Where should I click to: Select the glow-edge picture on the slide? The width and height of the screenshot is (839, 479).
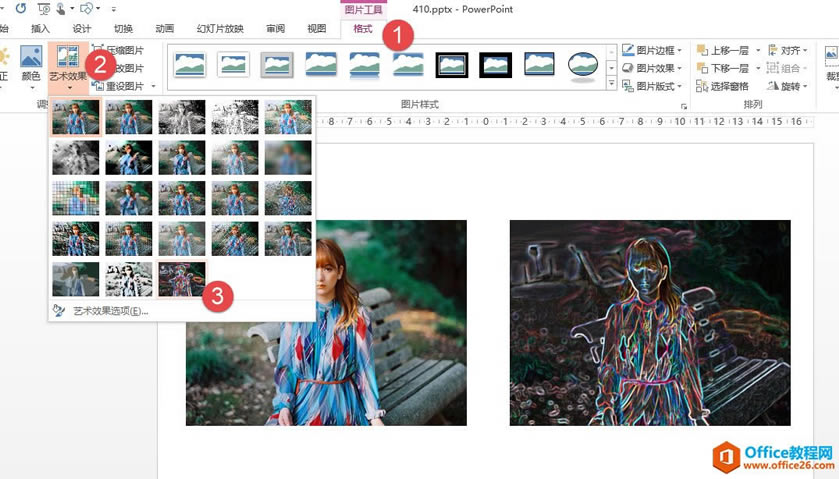tap(649, 322)
